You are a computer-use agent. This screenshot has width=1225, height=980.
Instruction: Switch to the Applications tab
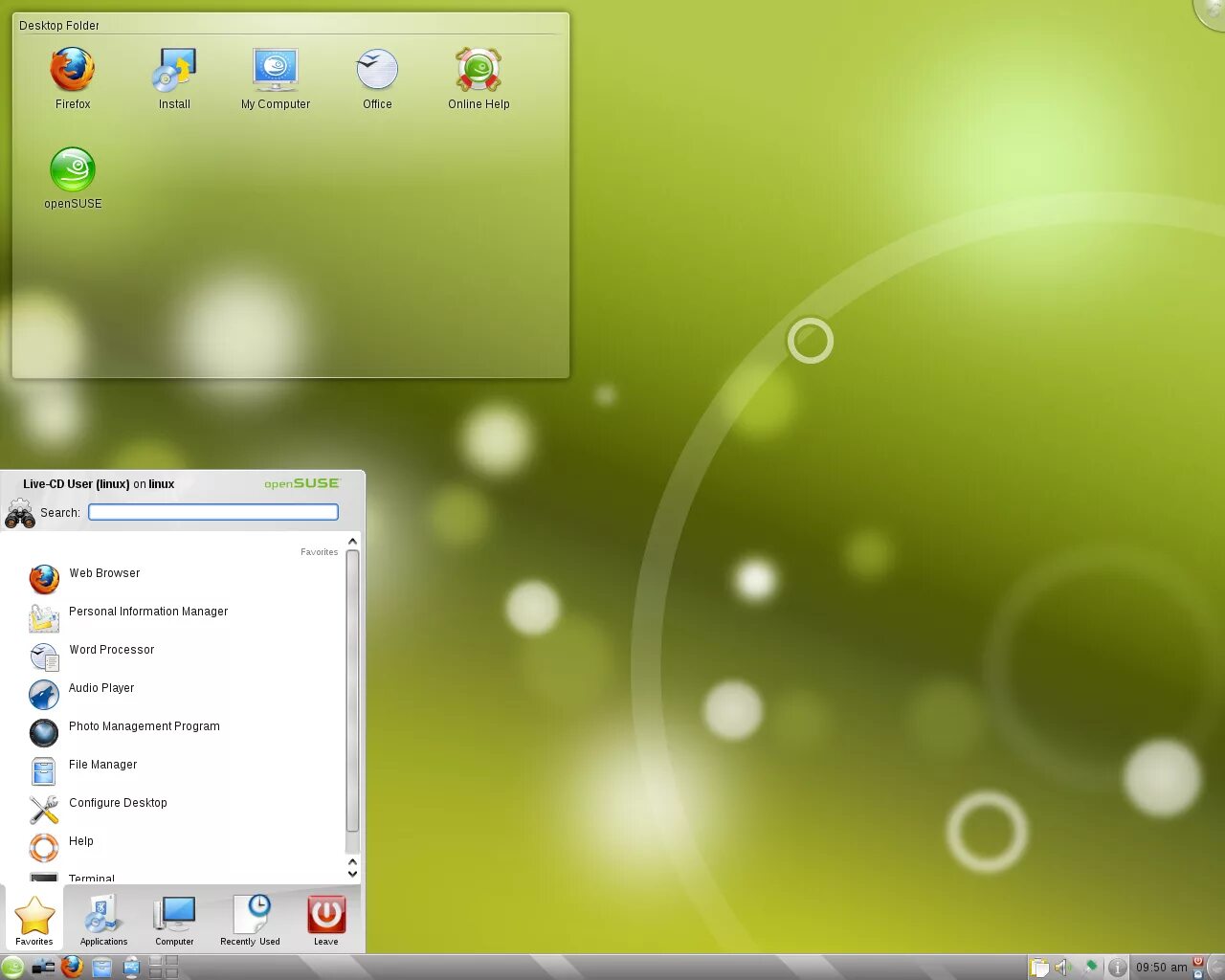tap(103, 920)
